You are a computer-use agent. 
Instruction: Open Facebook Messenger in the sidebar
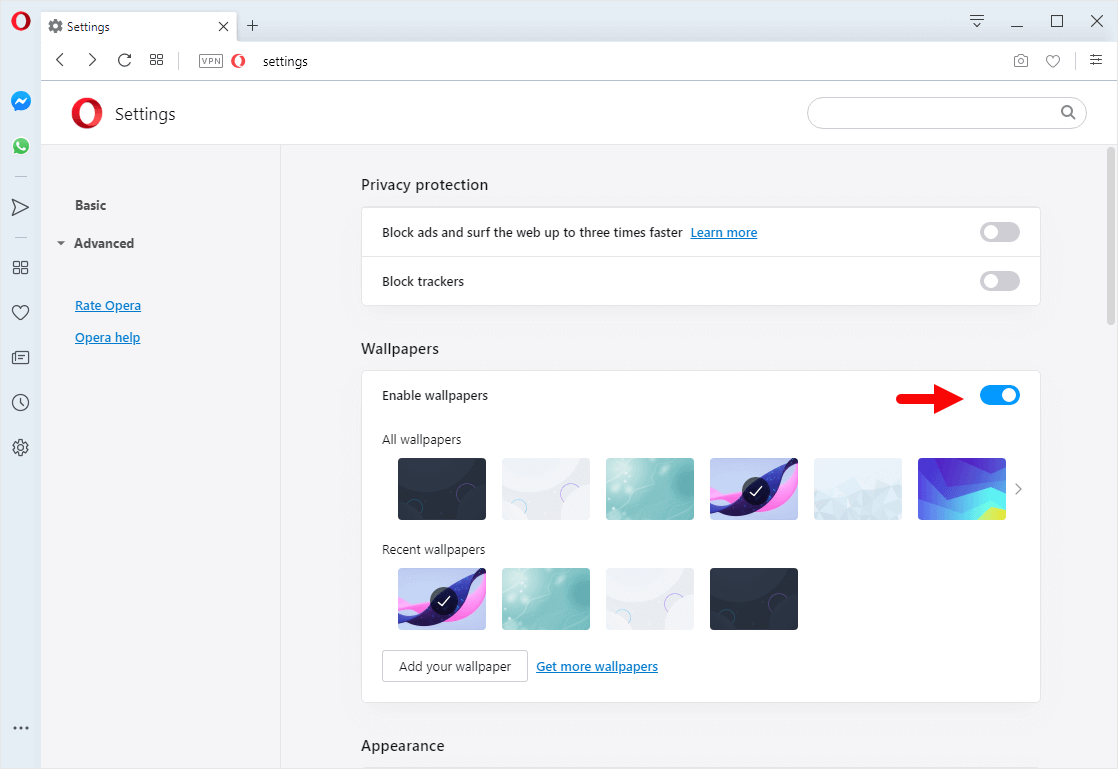click(x=21, y=101)
